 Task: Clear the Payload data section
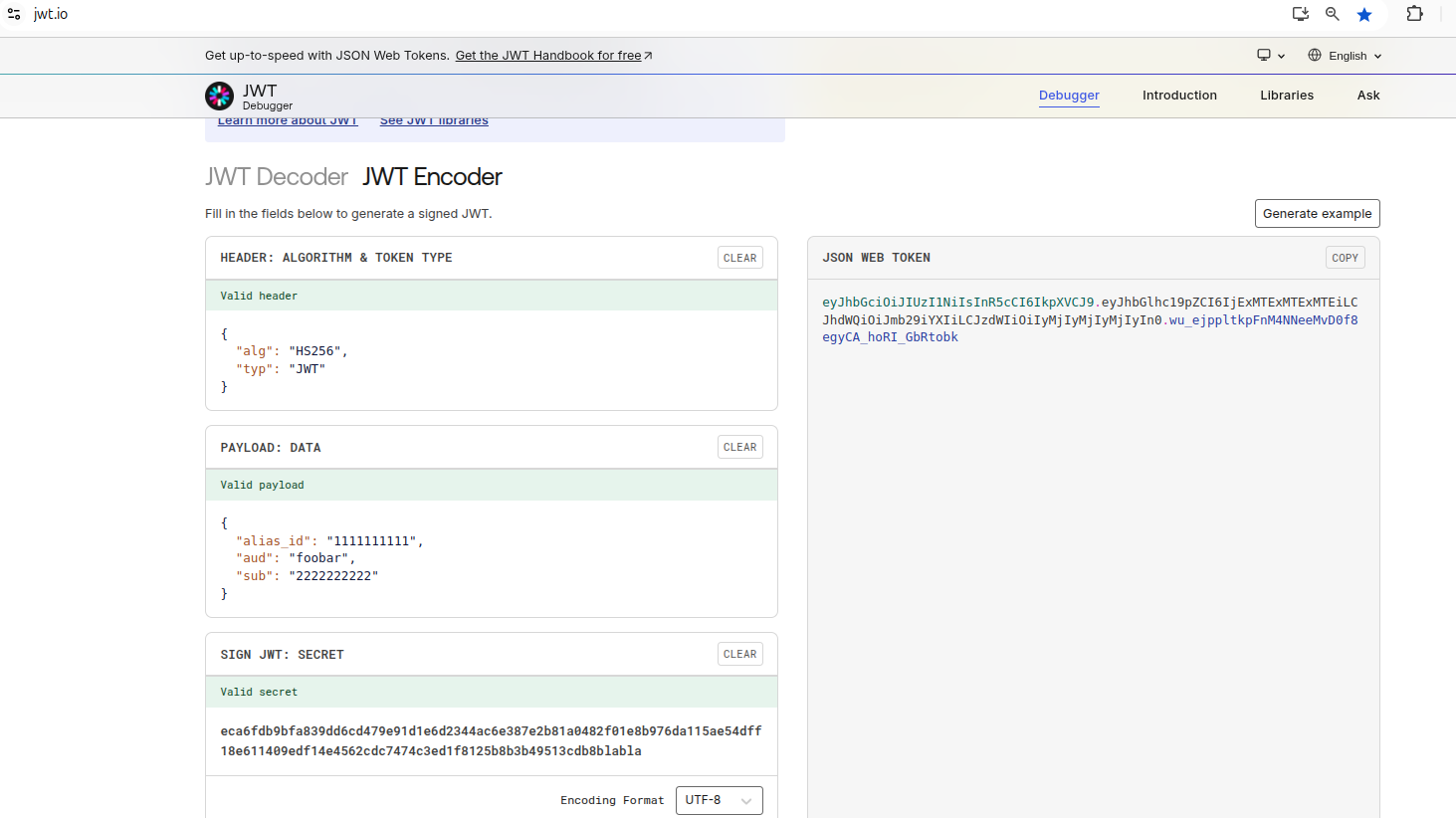(x=739, y=447)
